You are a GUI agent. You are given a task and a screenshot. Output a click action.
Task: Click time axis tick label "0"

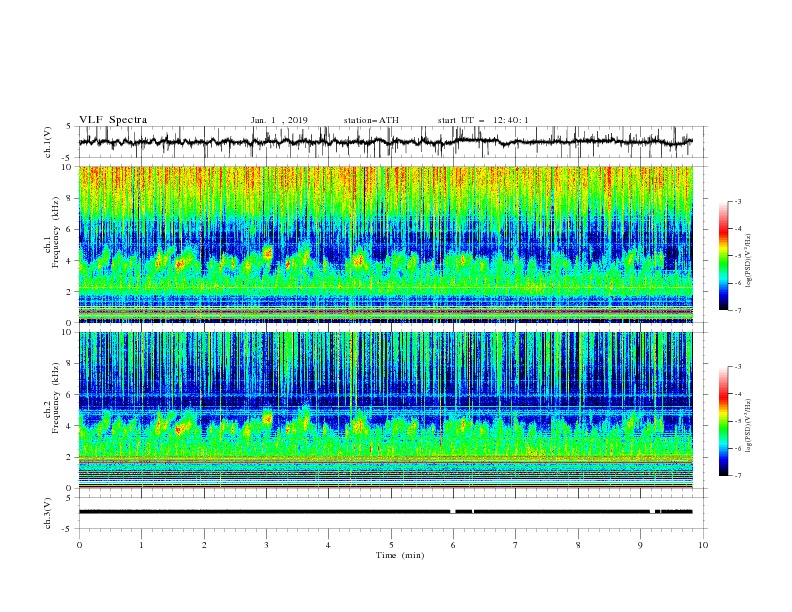click(x=79, y=545)
